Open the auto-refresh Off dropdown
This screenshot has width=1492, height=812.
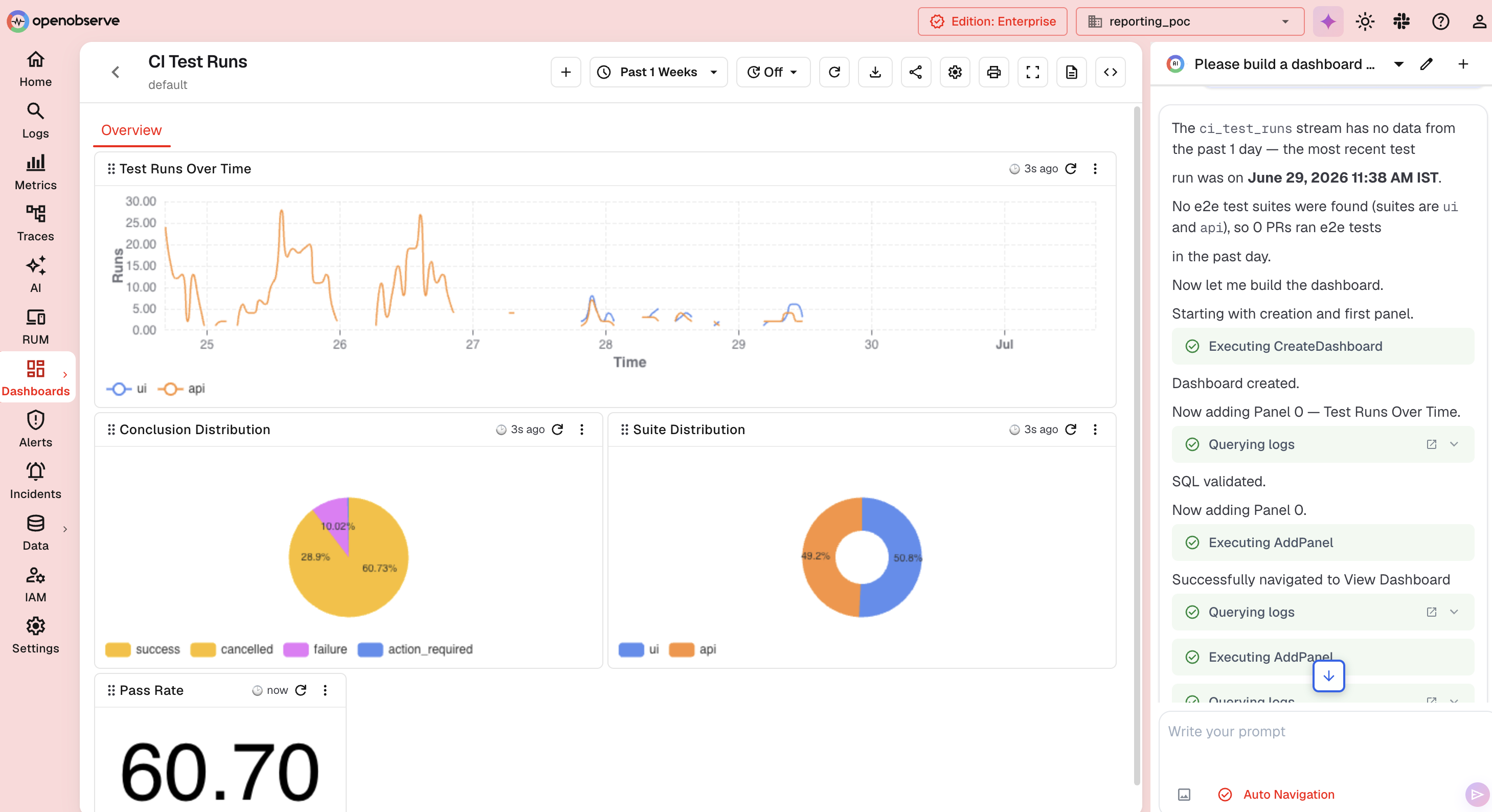pyautogui.click(x=773, y=72)
